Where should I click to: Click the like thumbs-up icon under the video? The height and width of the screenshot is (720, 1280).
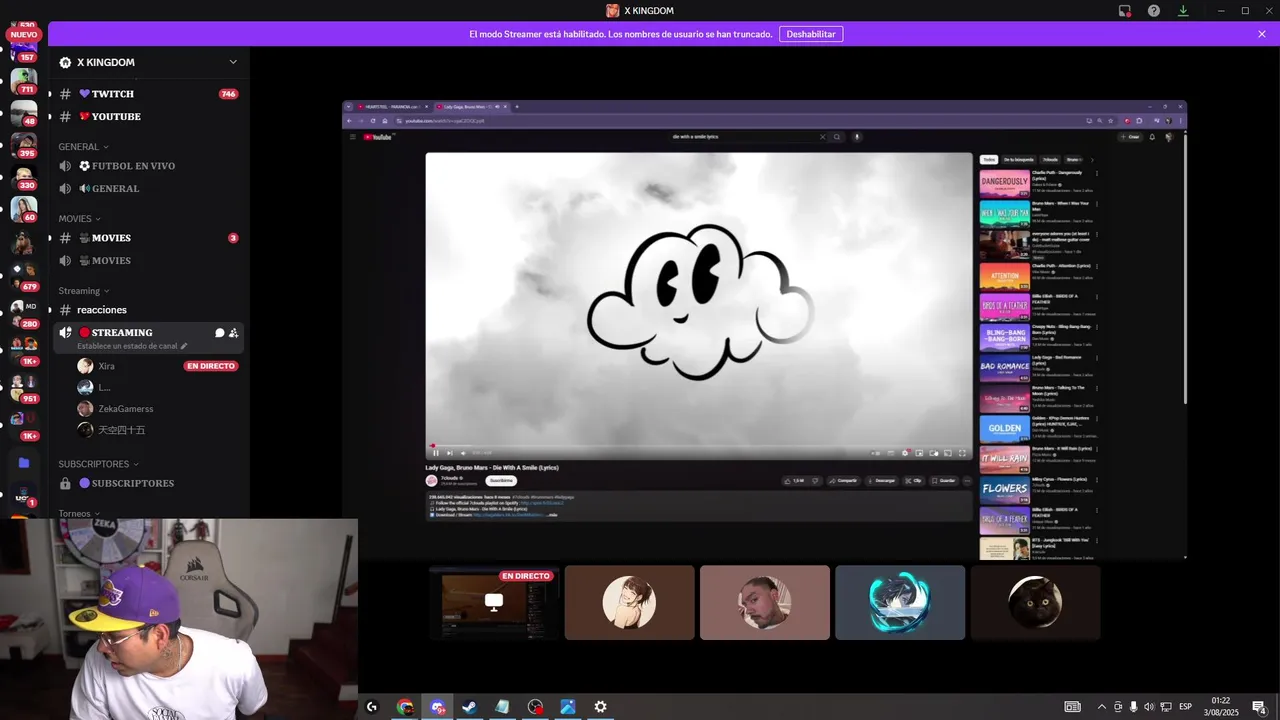(788, 481)
